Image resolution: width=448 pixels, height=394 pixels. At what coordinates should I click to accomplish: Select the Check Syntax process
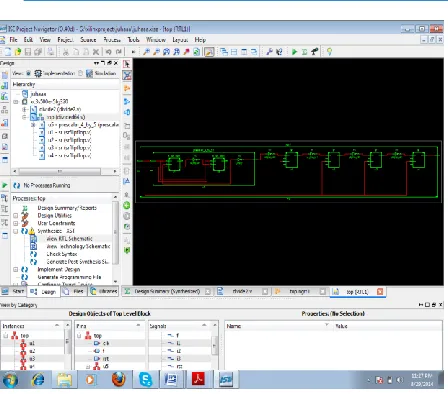pyautogui.click(x=62, y=254)
